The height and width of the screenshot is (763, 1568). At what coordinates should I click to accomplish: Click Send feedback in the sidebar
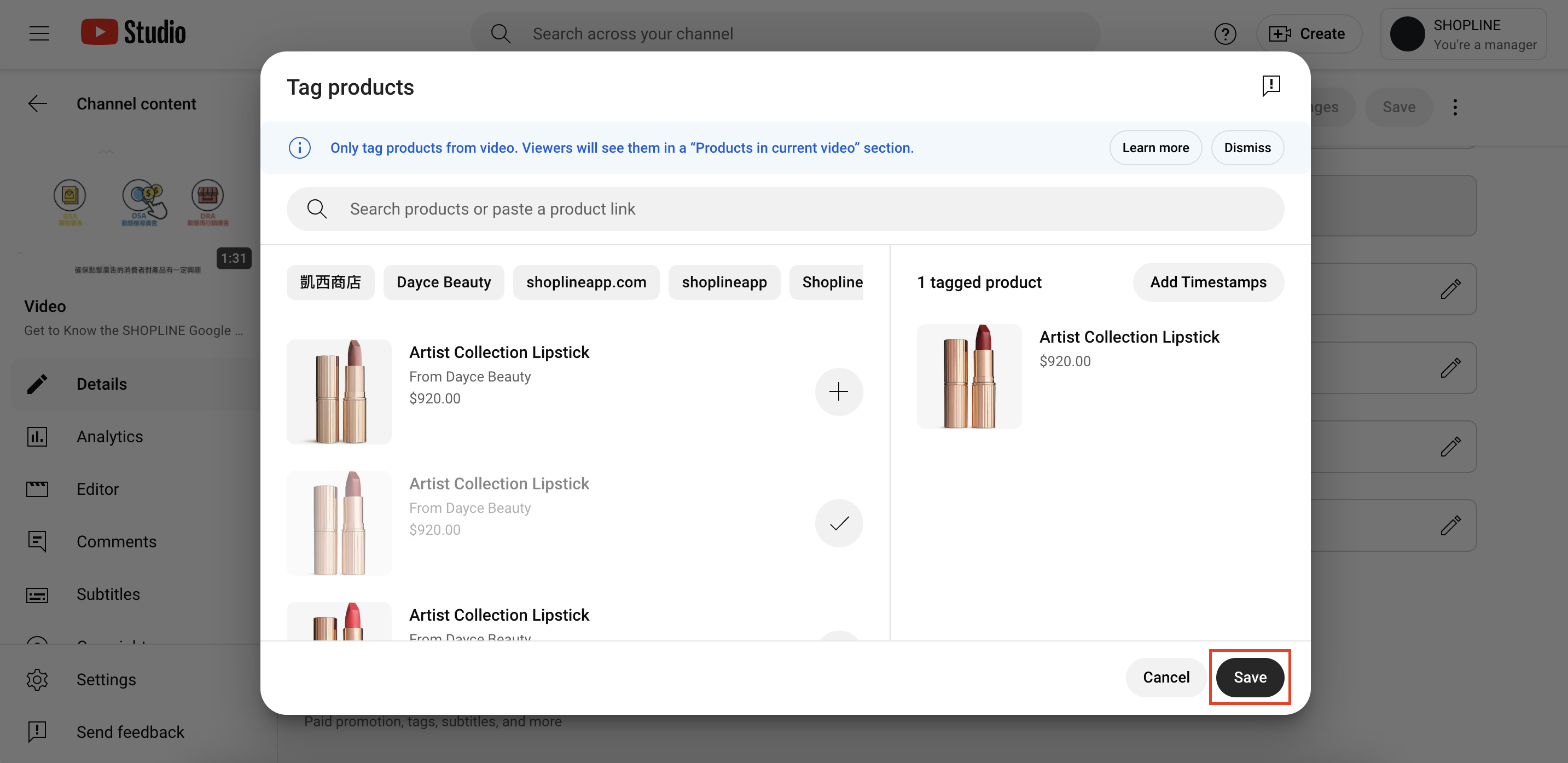point(137,731)
